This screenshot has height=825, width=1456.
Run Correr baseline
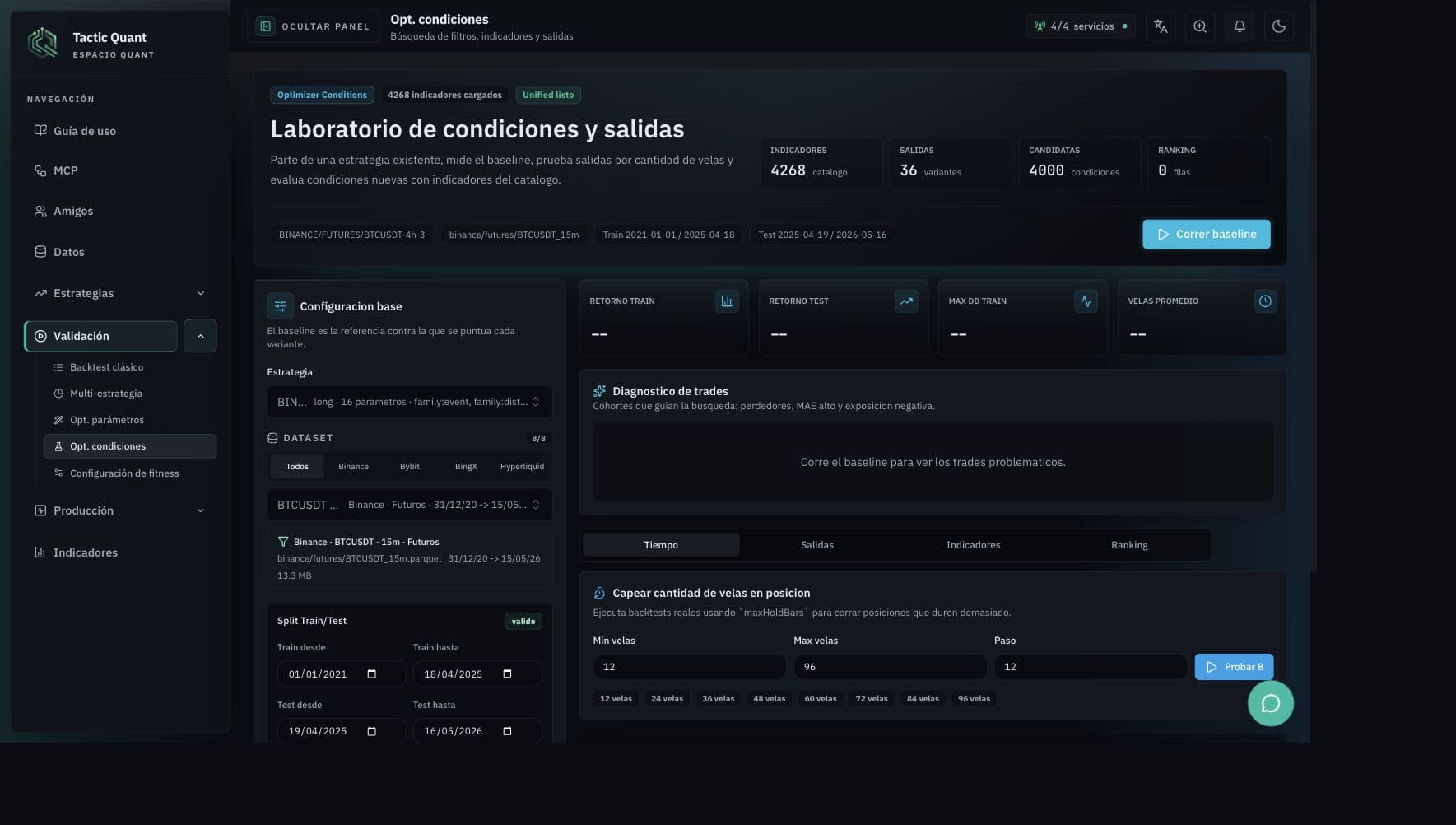point(1207,235)
